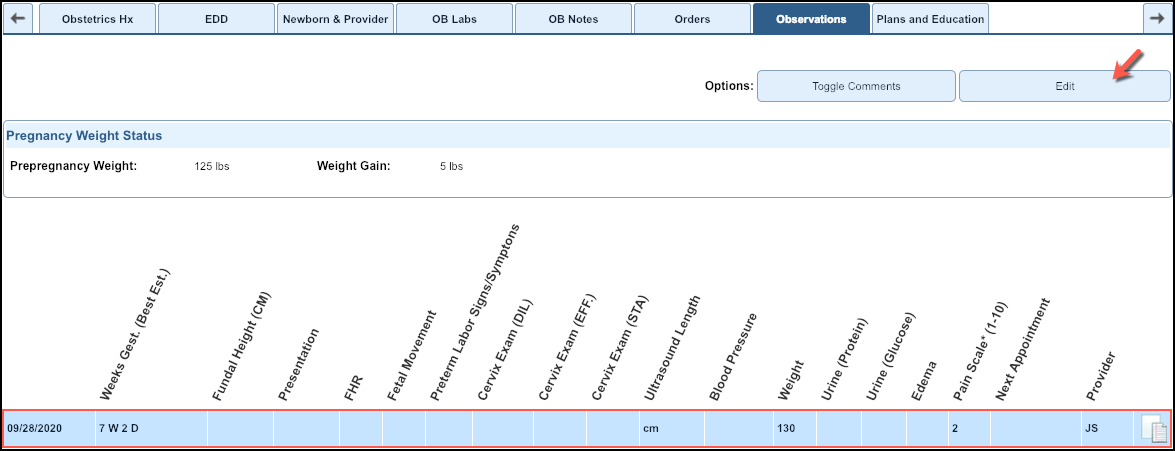Image resolution: width=1175 pixels, height=451 pixels.
Task: Select the OB Labs tab
Action: coord(454,19)
